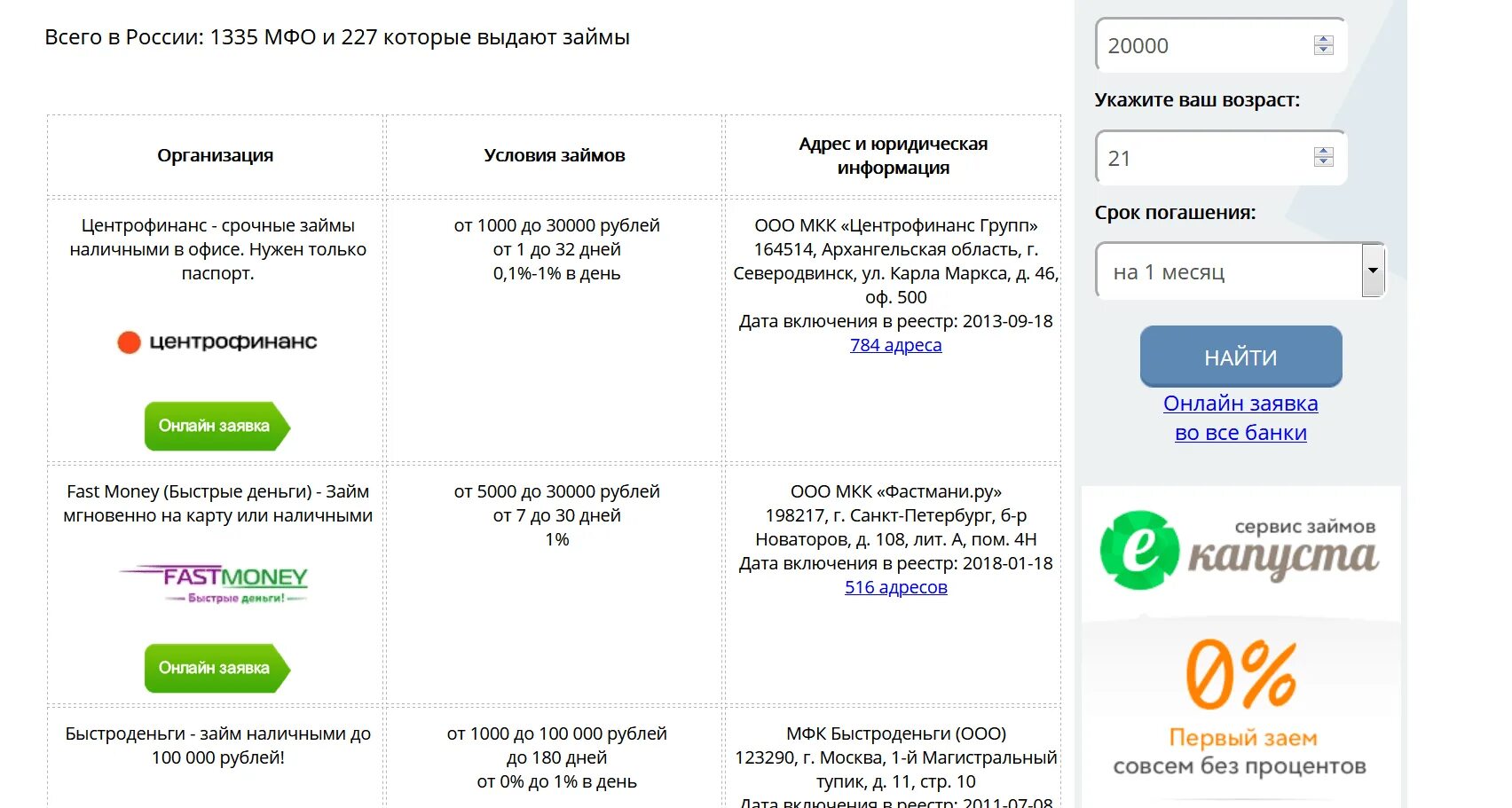Click the orange 0% promo banner
This screenshot has width=1512, height=808.
(1240, 674)
